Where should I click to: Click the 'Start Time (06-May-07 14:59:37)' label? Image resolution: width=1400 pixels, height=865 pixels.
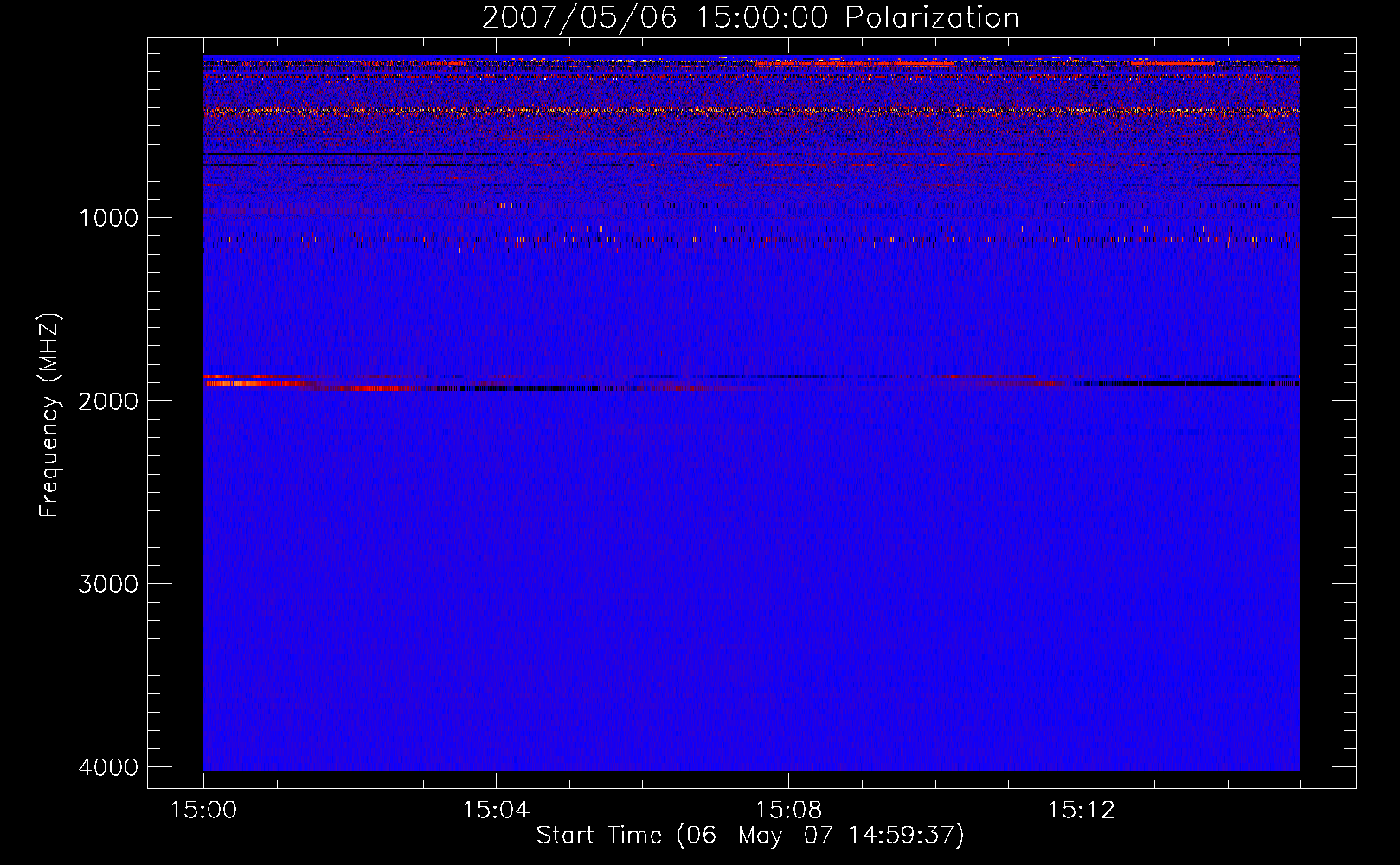tap(750, 836)
